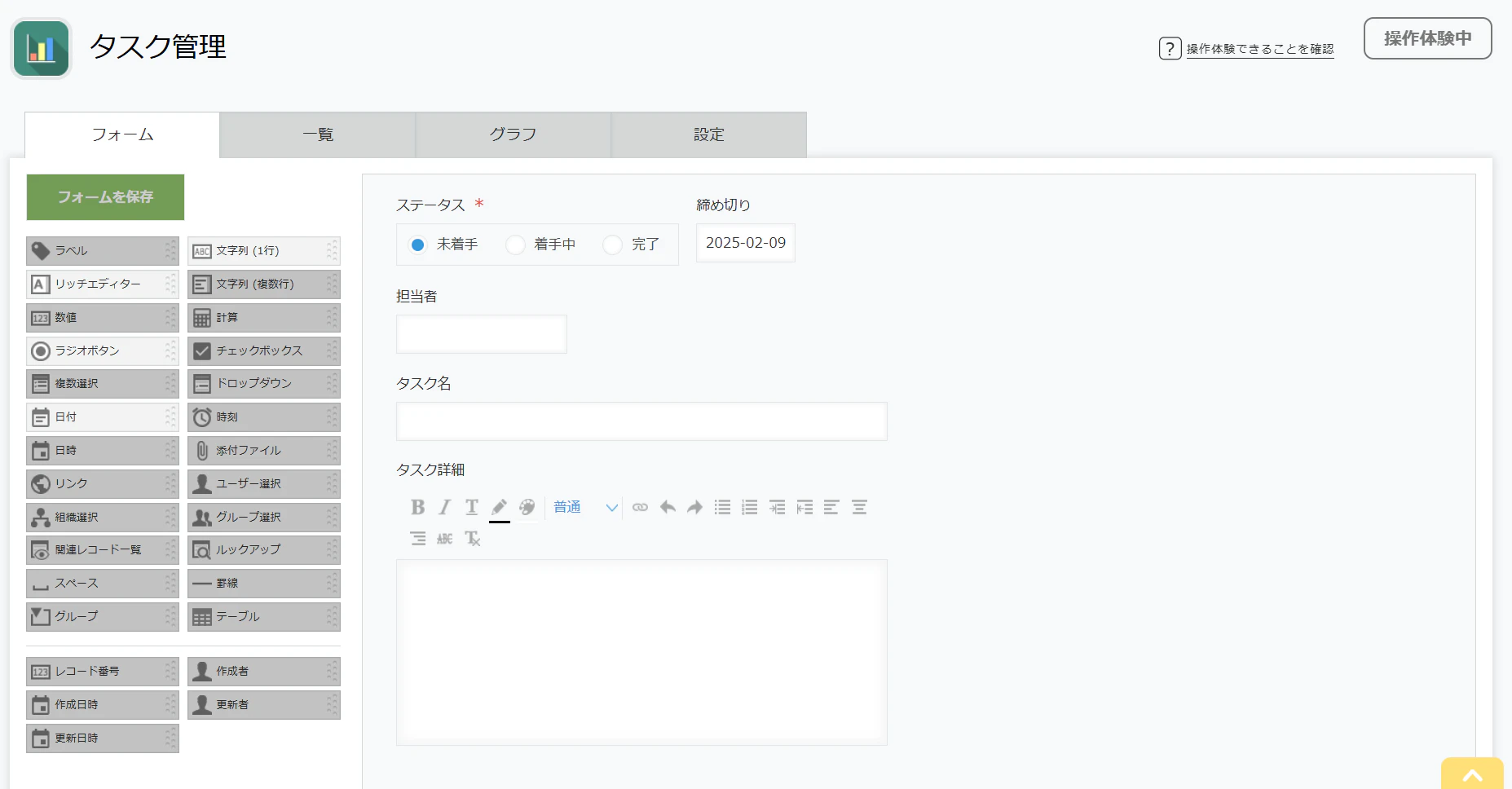Viewport: 1512px width, 789px height.
Task: Clear text formatting in the rich editor
Action: point(473,539)
